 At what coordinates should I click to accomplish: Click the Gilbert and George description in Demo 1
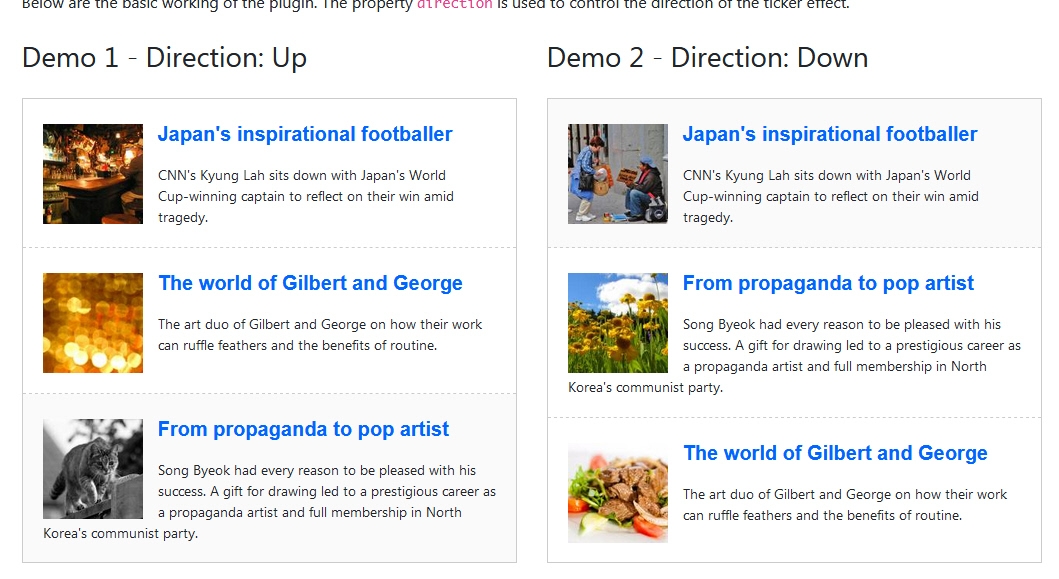click(x=320, y=335)
